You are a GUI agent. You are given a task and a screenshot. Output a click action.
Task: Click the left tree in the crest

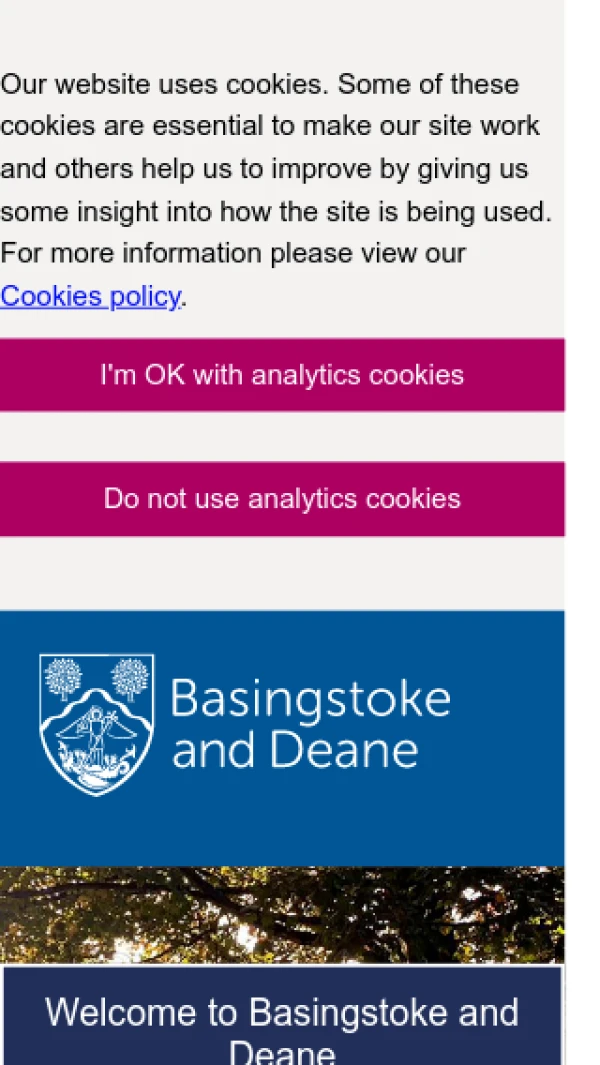63,677
